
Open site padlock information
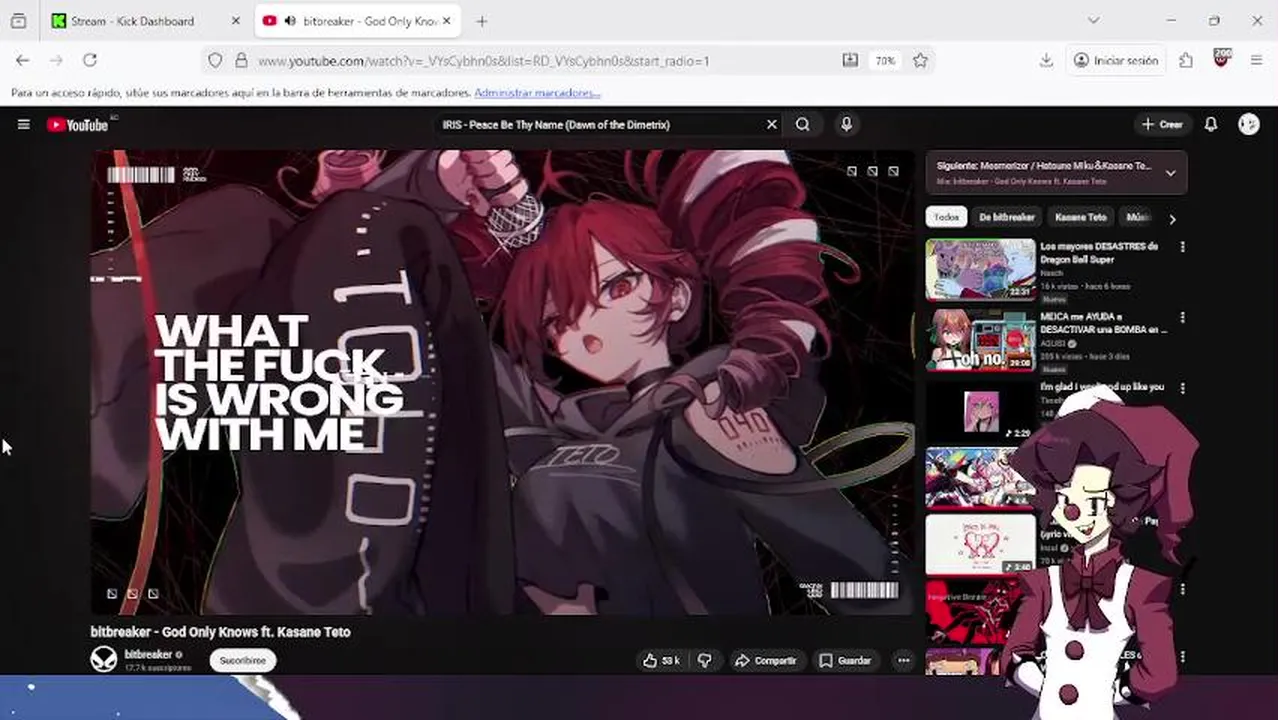point(240,60)
